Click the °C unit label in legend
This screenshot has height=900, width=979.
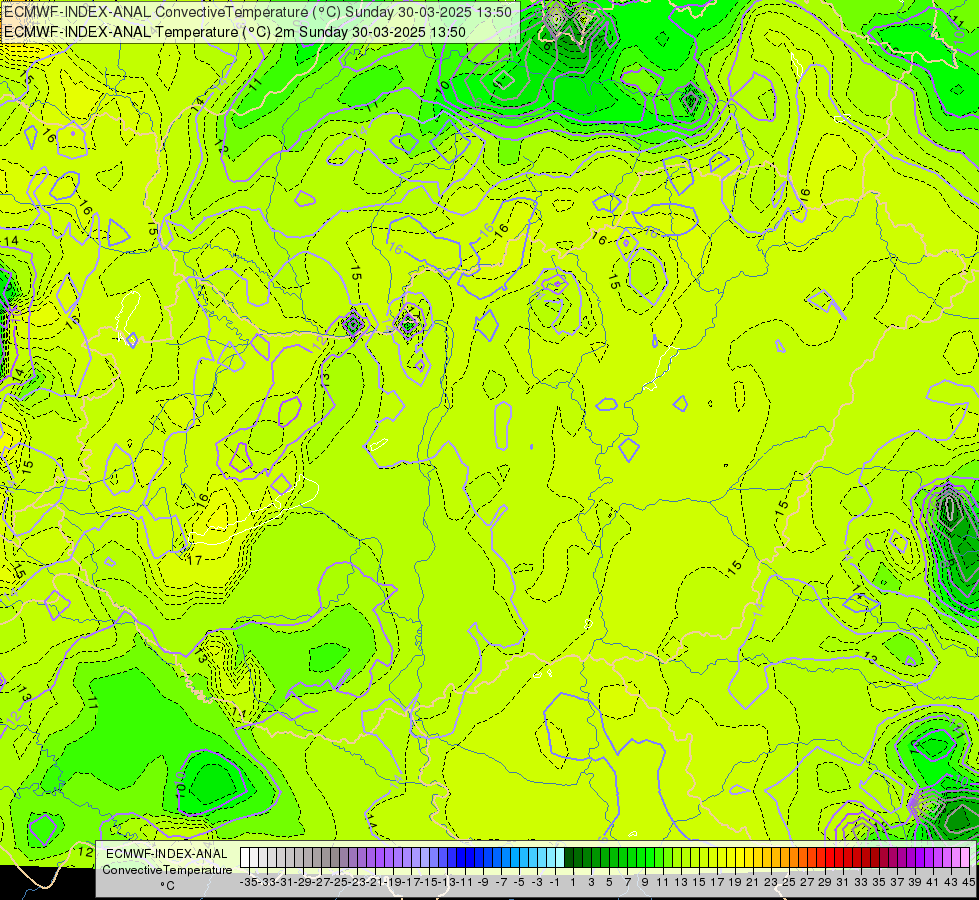[x=167, y=886]
